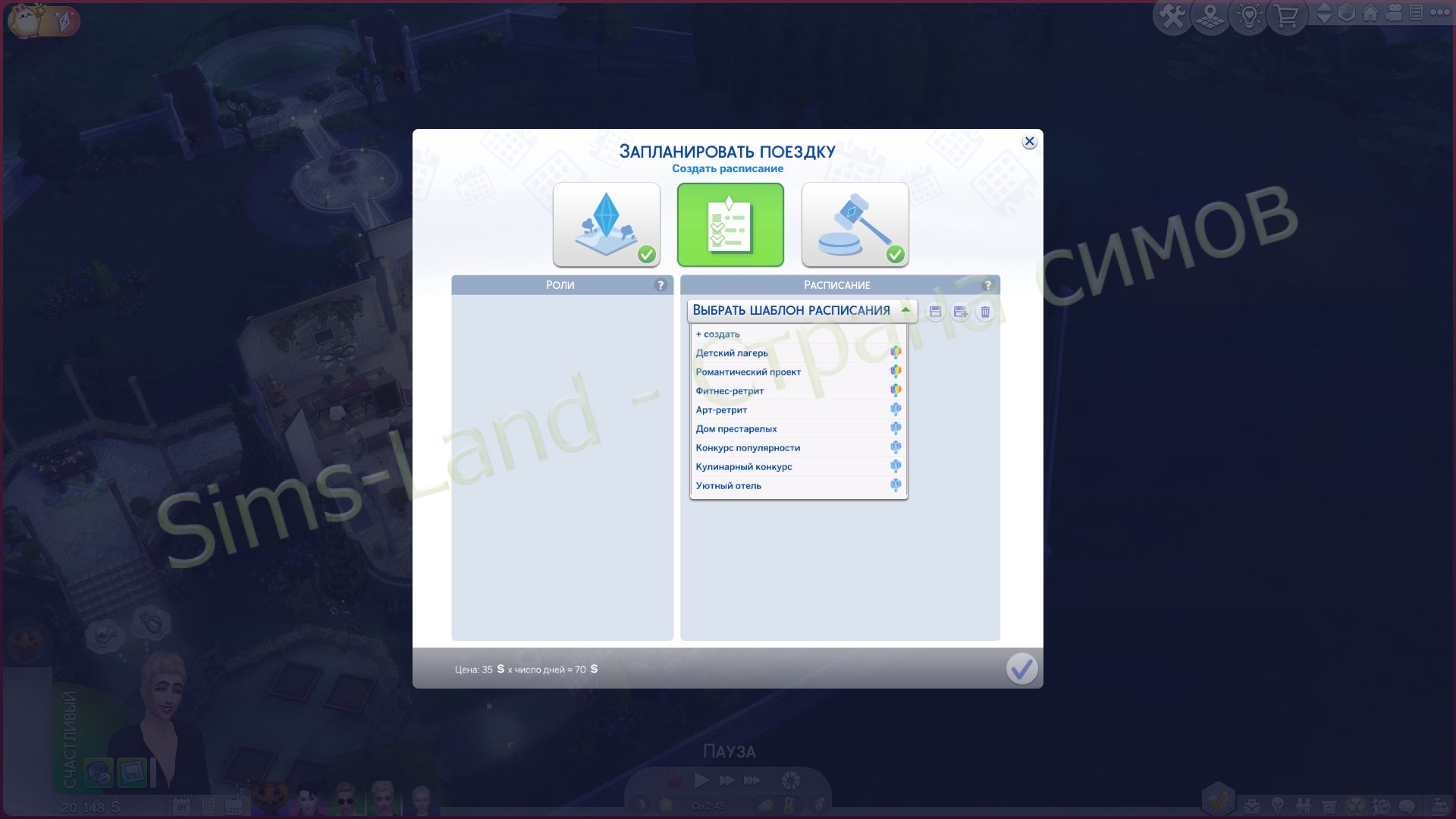Image resolution: width=1456 pixels, height=819 pixels.
Task: Open help for the Расписание panel
Action: [987, 285]
